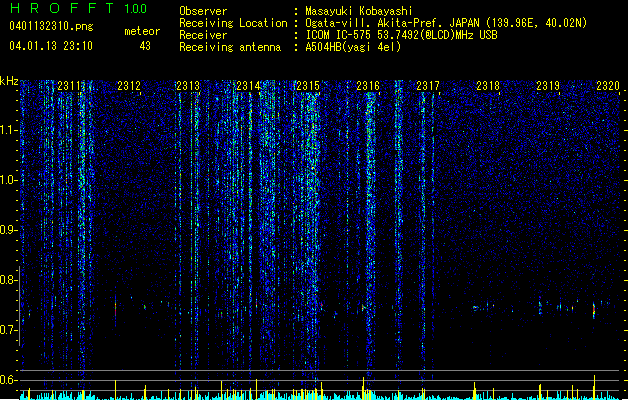This screenshot has width=629, height=400.
Task: Click the 2312 time marker
Action: coord(129,86)
